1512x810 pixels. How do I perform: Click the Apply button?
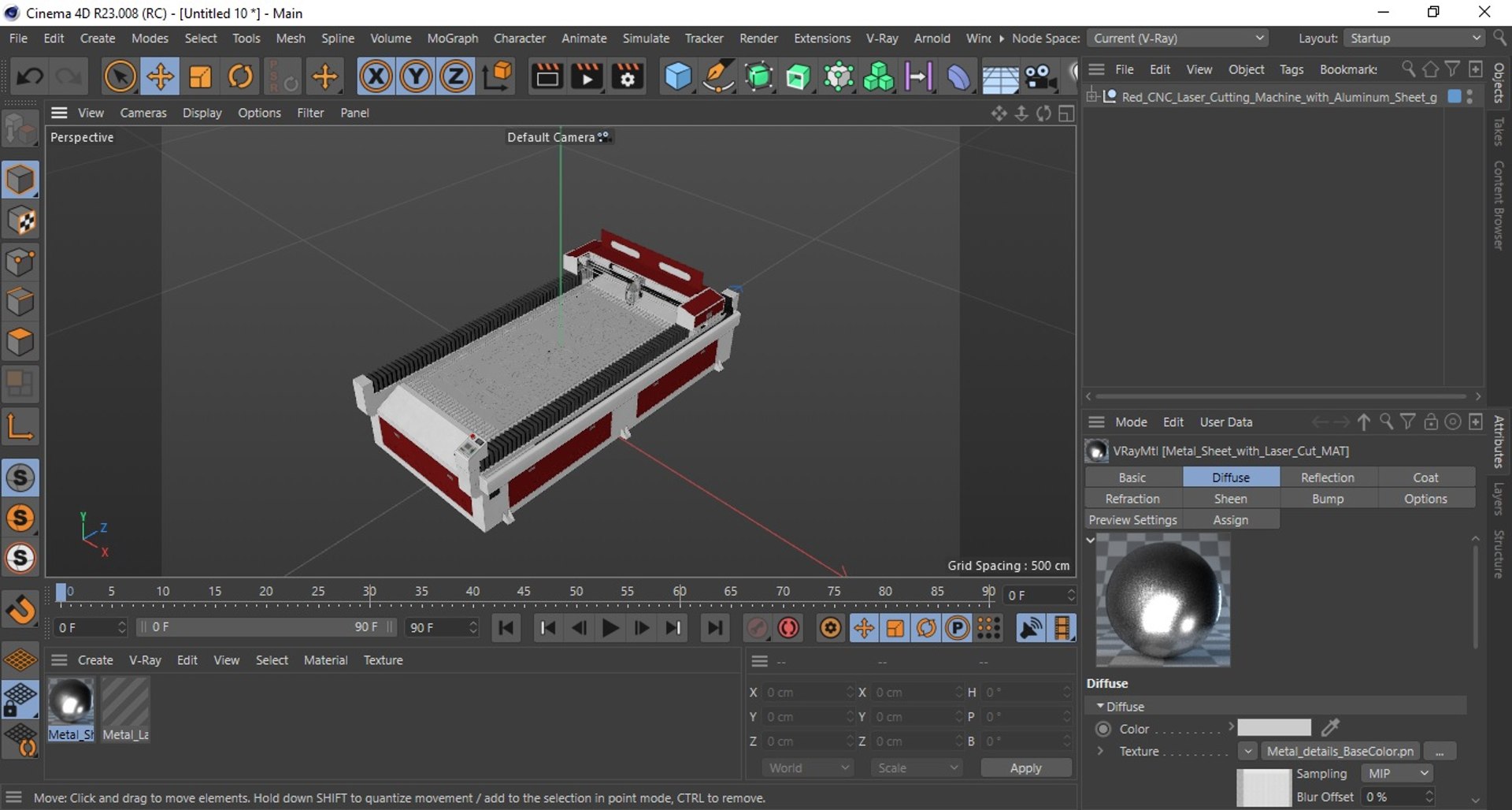tap(1025, 767)
